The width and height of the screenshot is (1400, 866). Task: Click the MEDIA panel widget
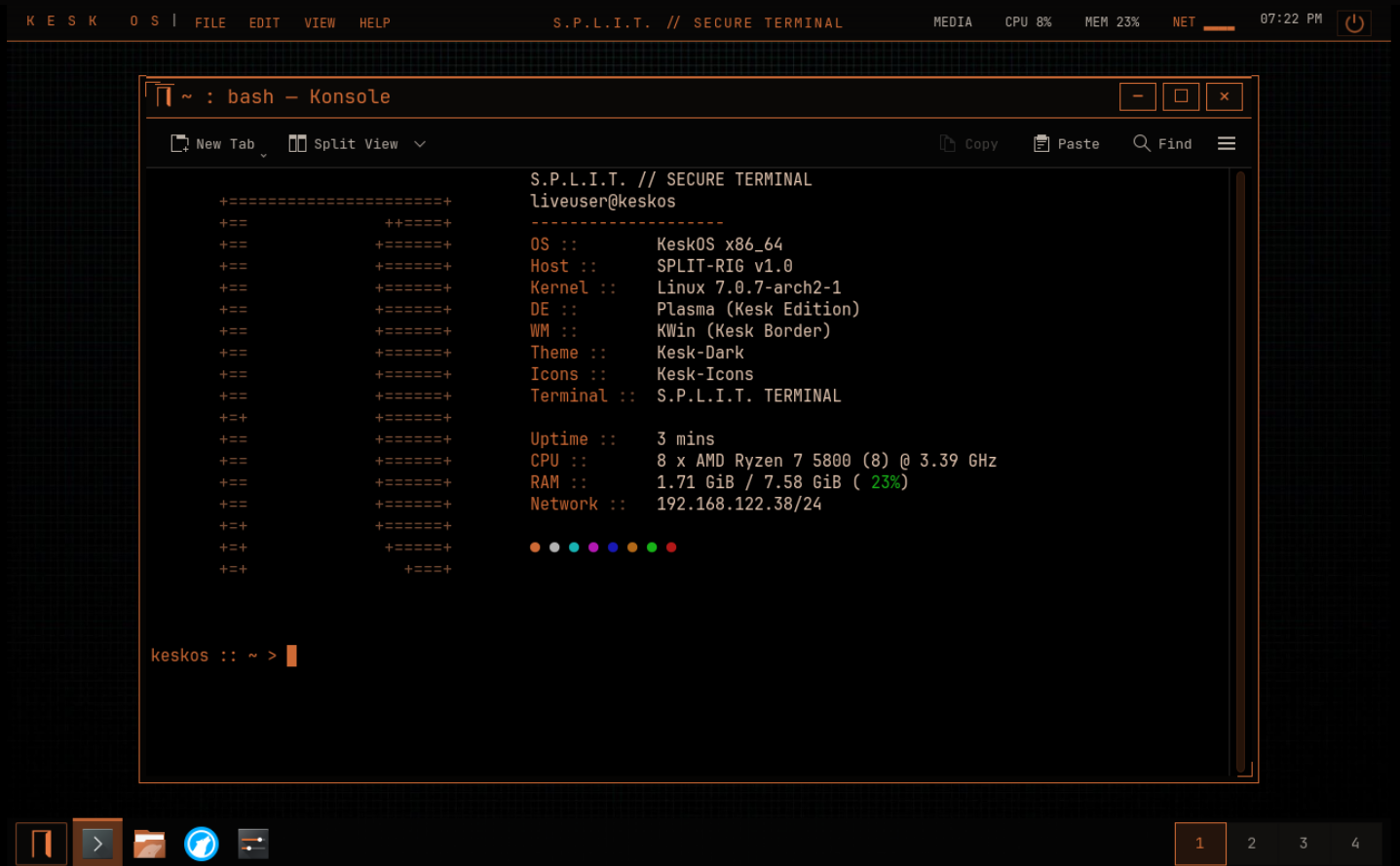(953, 21)
